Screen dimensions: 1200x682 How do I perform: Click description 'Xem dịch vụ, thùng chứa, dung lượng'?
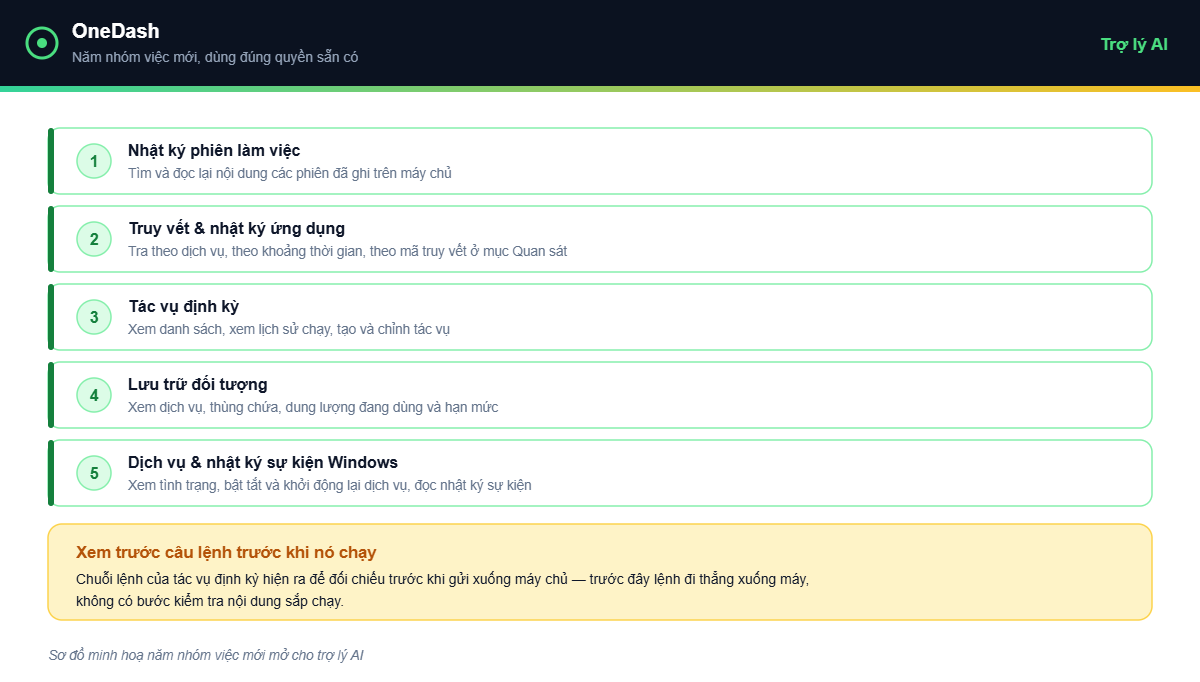(313, 407)
